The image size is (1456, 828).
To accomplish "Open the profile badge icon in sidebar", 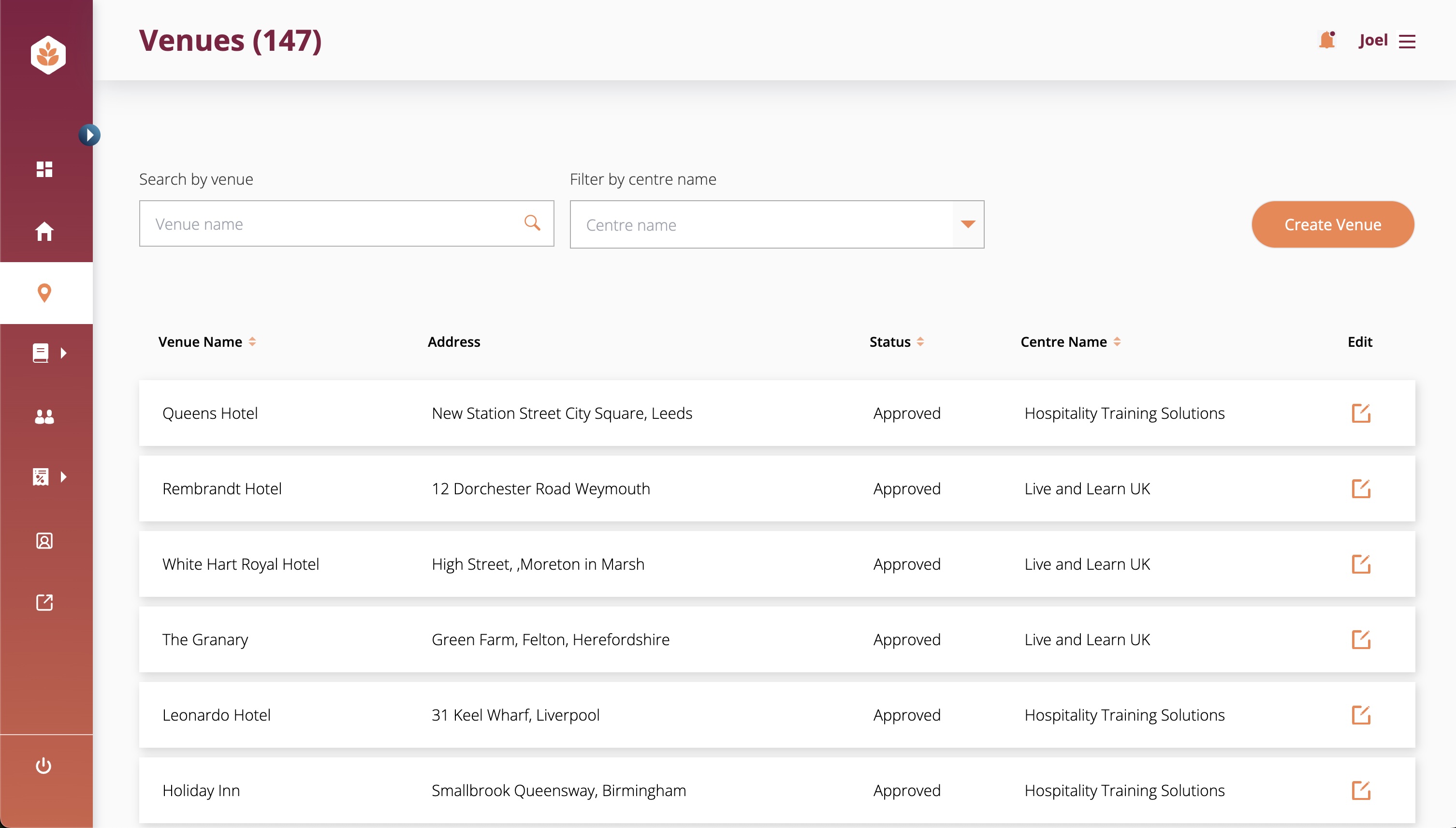I will click(x=44, y=540).
